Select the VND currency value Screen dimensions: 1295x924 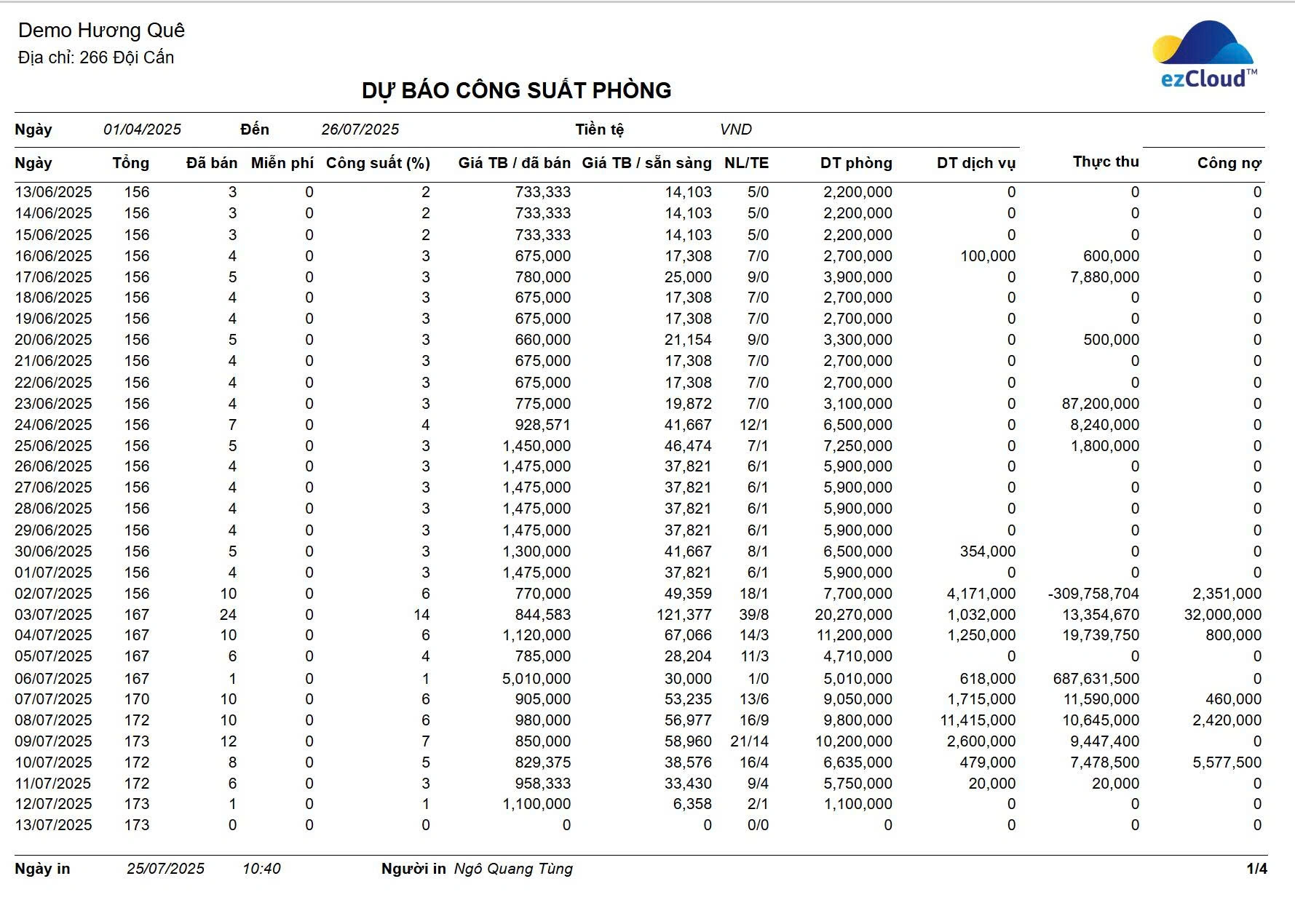[736, 130]
